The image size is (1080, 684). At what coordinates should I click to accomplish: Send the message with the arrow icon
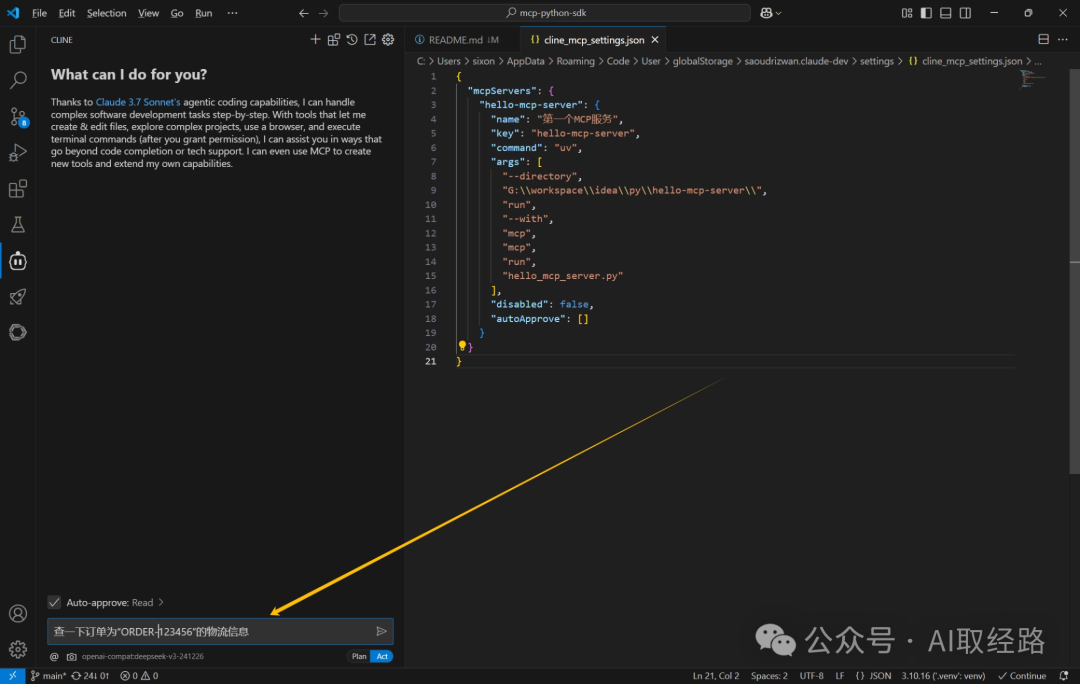(382, 631)
